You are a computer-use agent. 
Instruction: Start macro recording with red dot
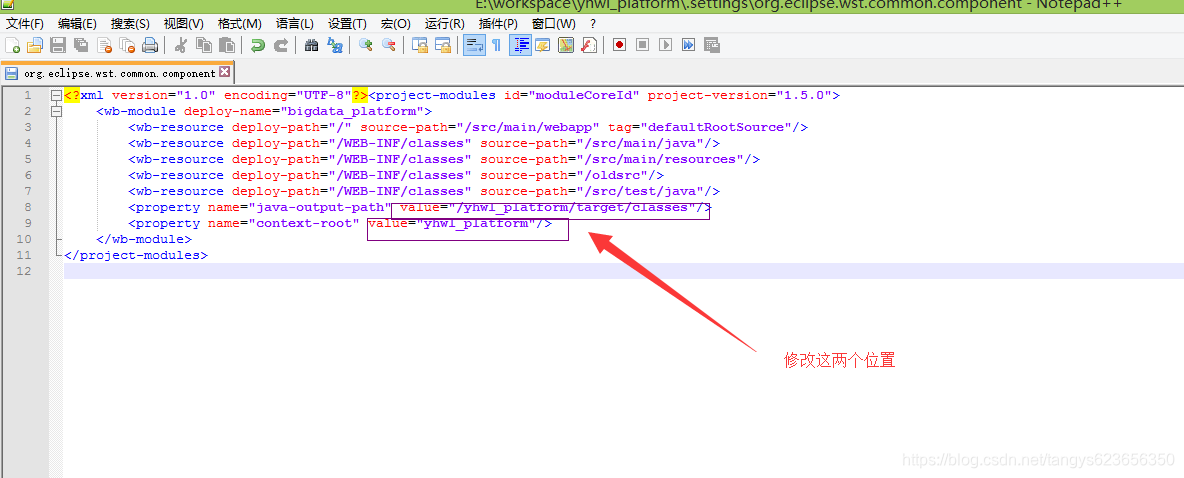[619, 45]
